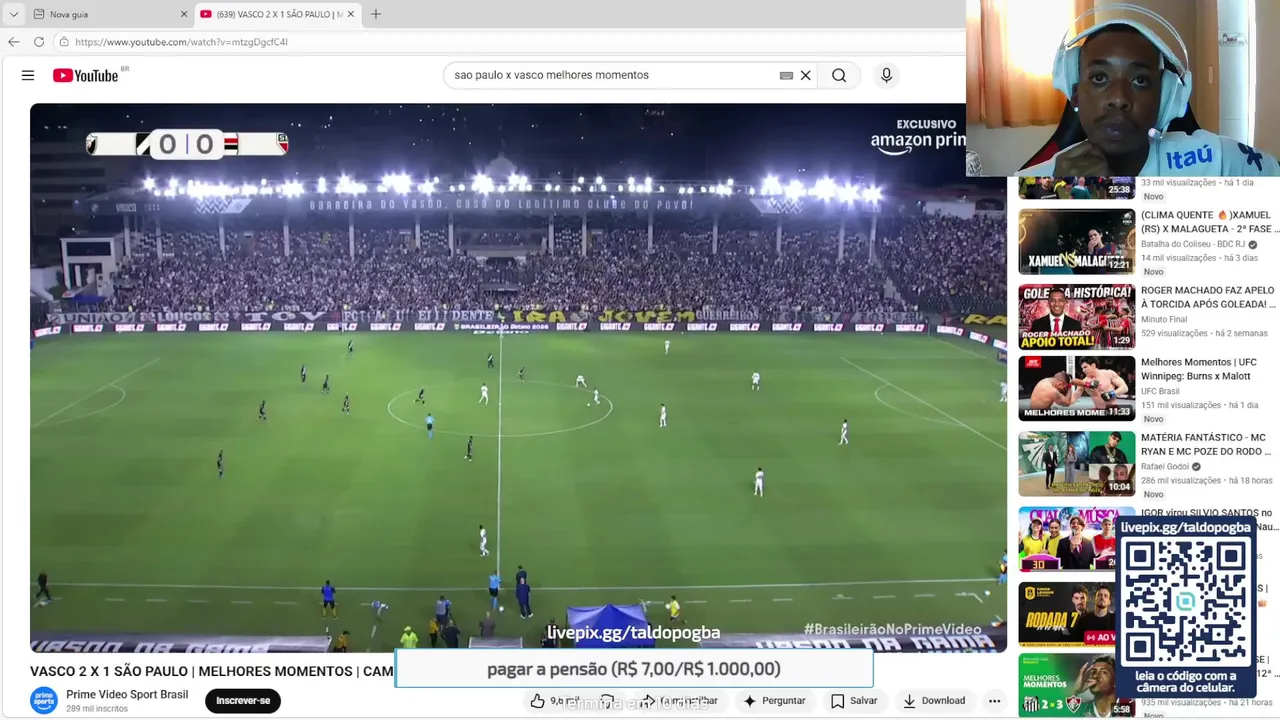
Task: Open the MATÉRIA FANTÁSTICO MC RYAN thumbnail
Action: (1077, 463)
